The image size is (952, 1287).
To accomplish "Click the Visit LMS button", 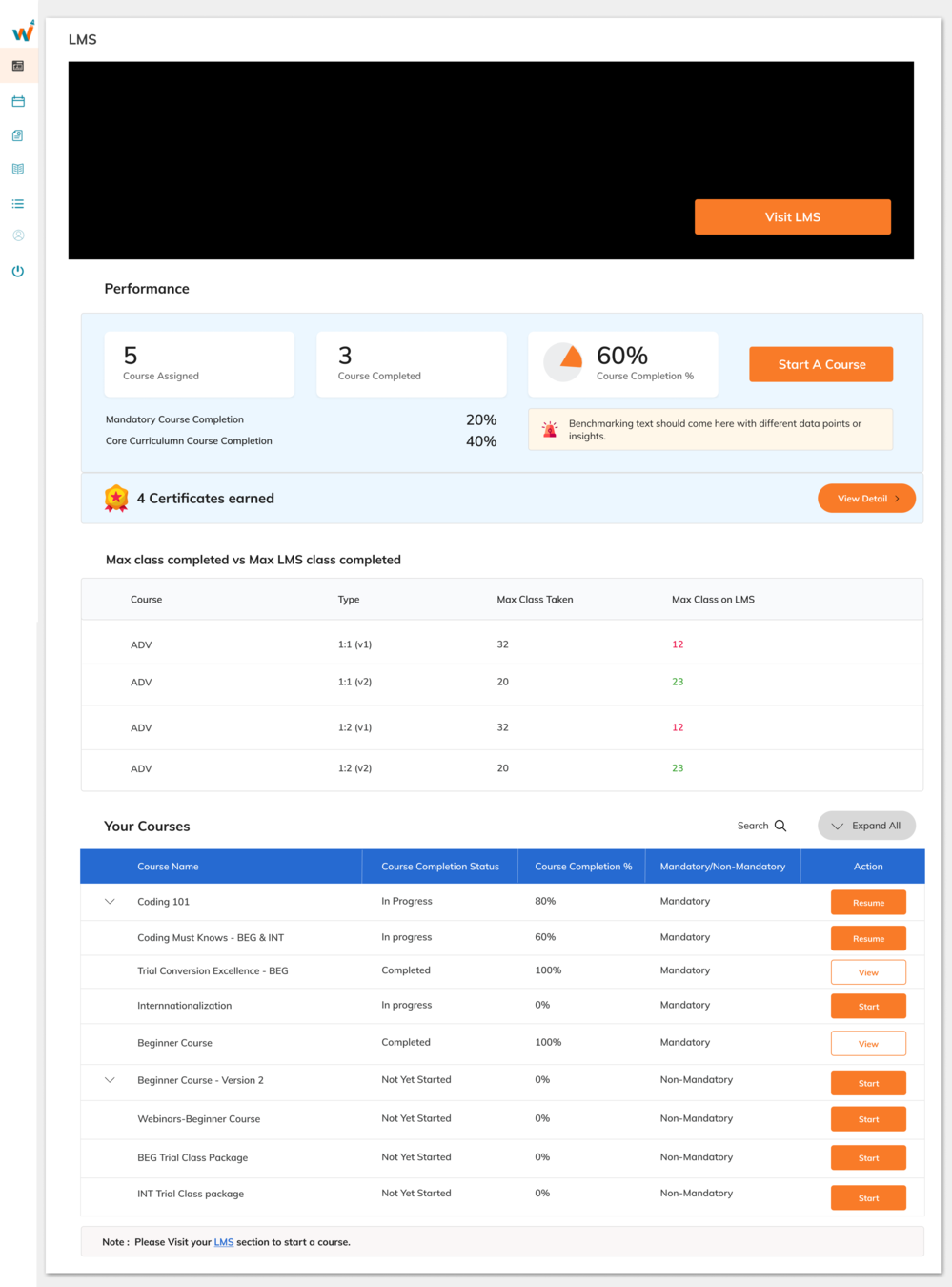I will (793, 216).
